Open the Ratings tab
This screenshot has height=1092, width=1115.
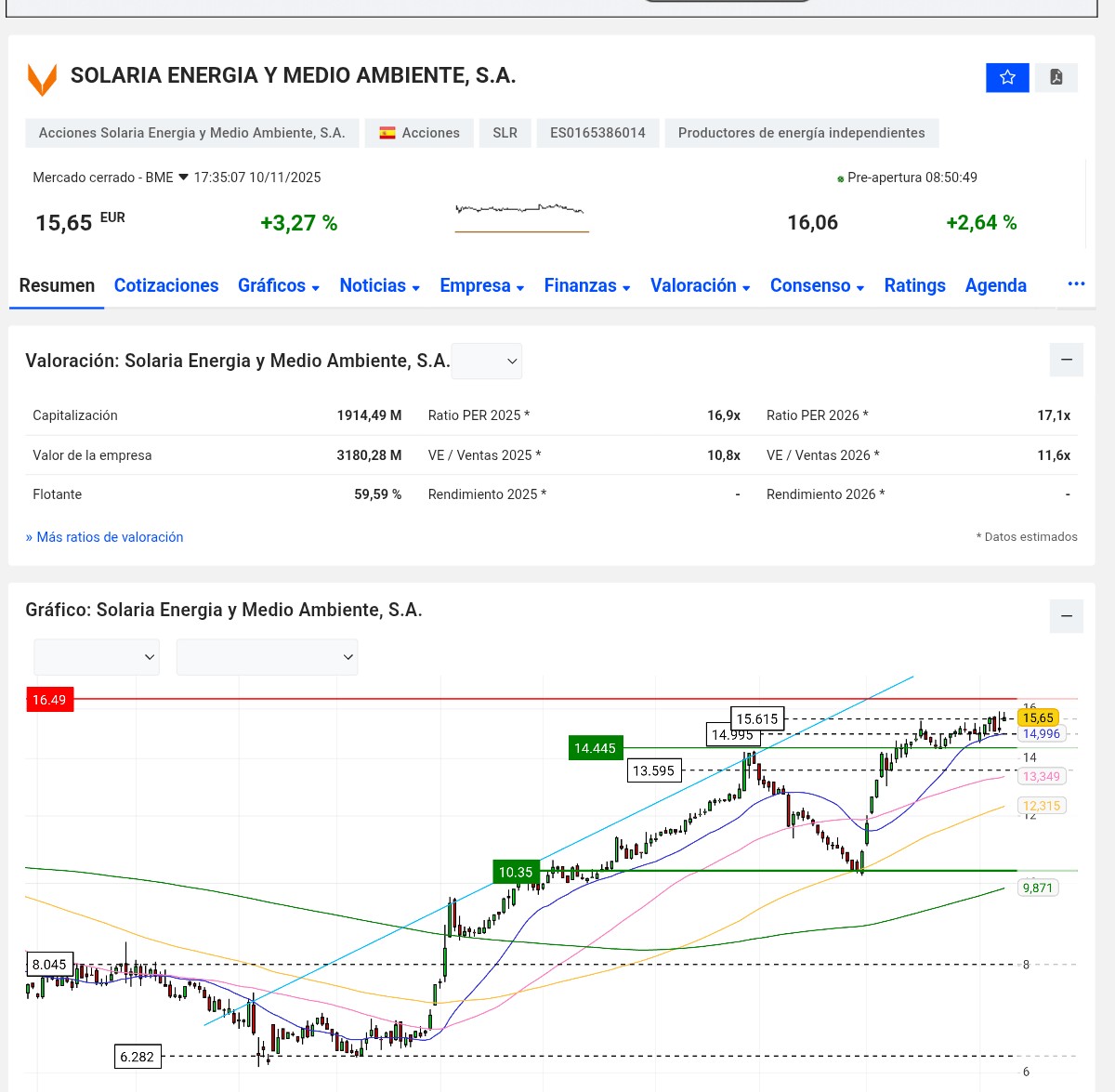click(915, 286)
